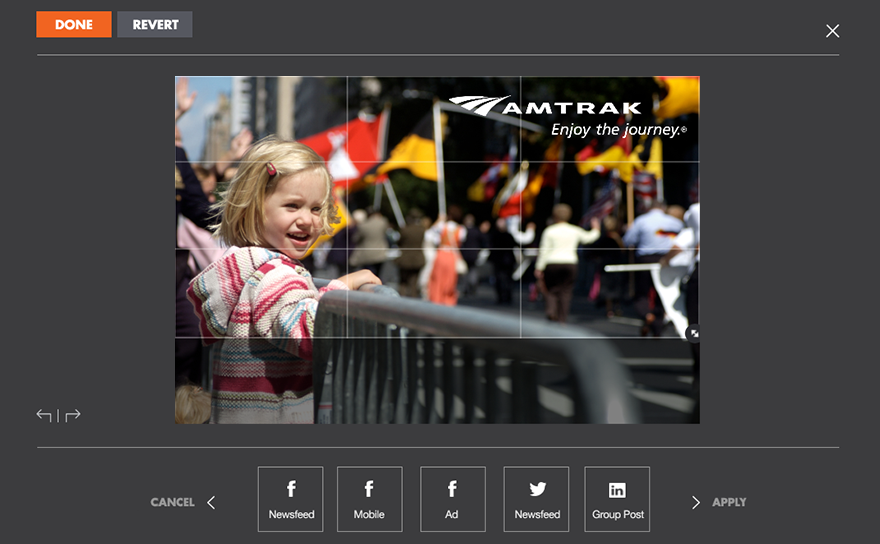Image resolution: width=880 pixels, height=544 pixels.
Task: Show next crop presets
Action: tap(696, 502)
